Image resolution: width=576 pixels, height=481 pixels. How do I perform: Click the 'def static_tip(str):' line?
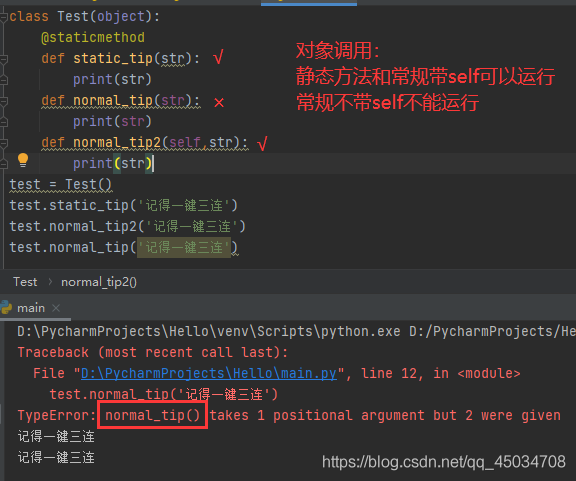[120, 58]
